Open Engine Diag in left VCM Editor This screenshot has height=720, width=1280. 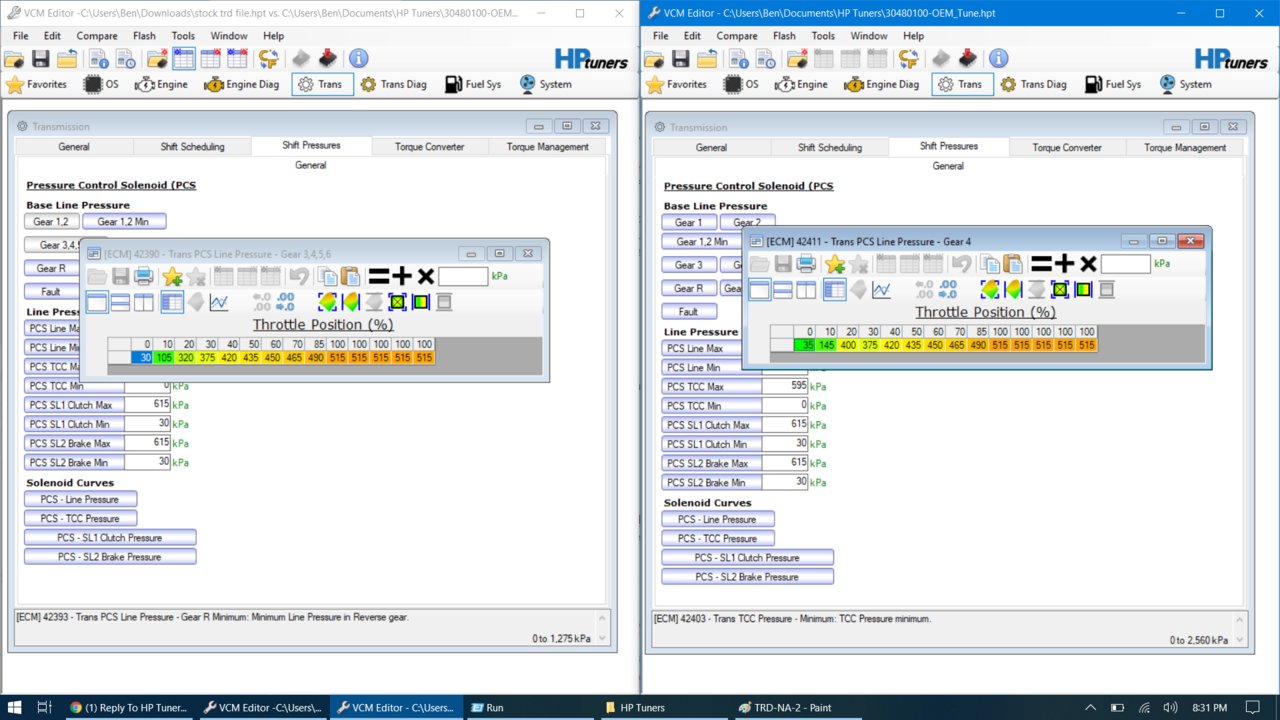[243, 84]
